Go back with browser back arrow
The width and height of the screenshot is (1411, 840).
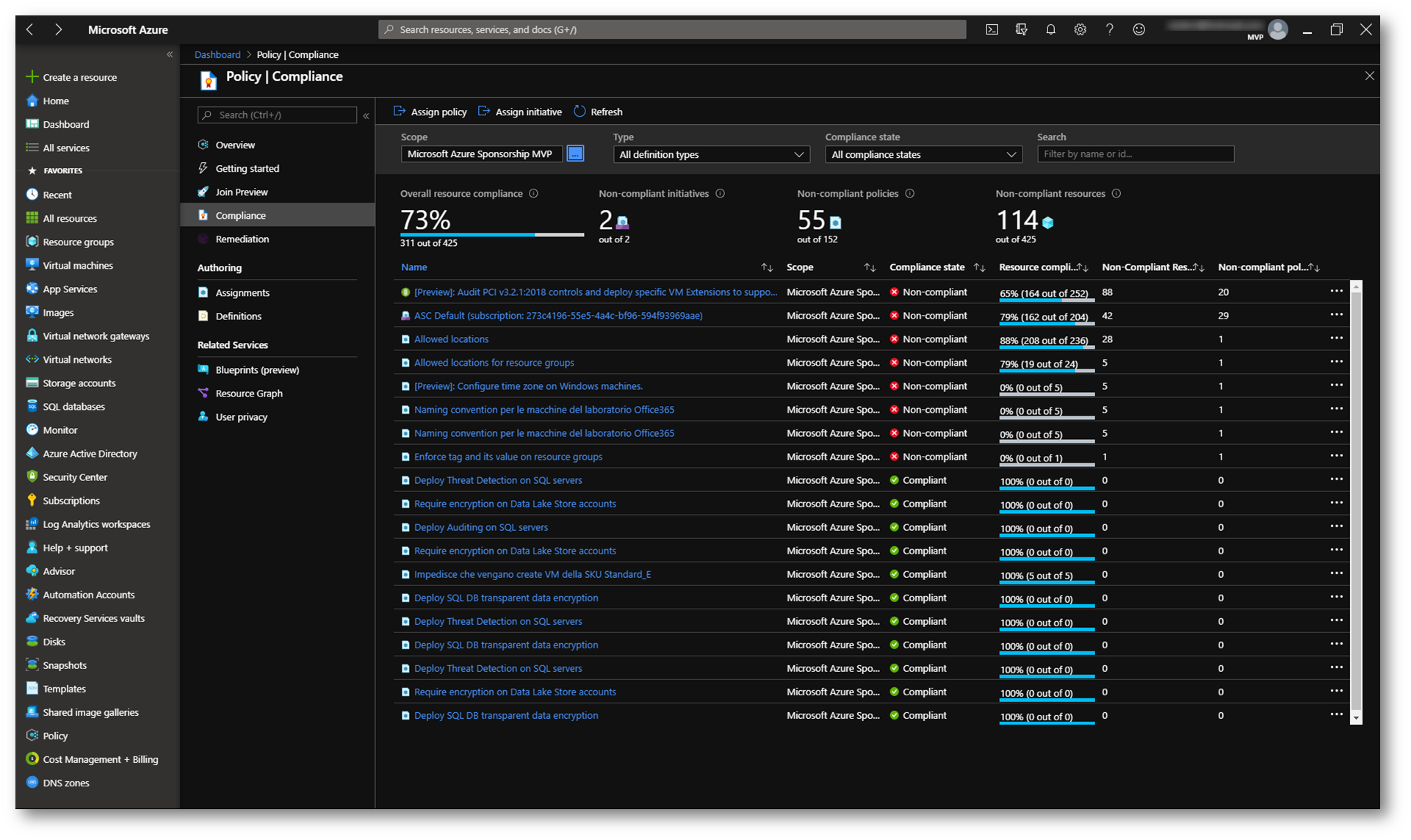pyautogui.click(x=30, y=29)
